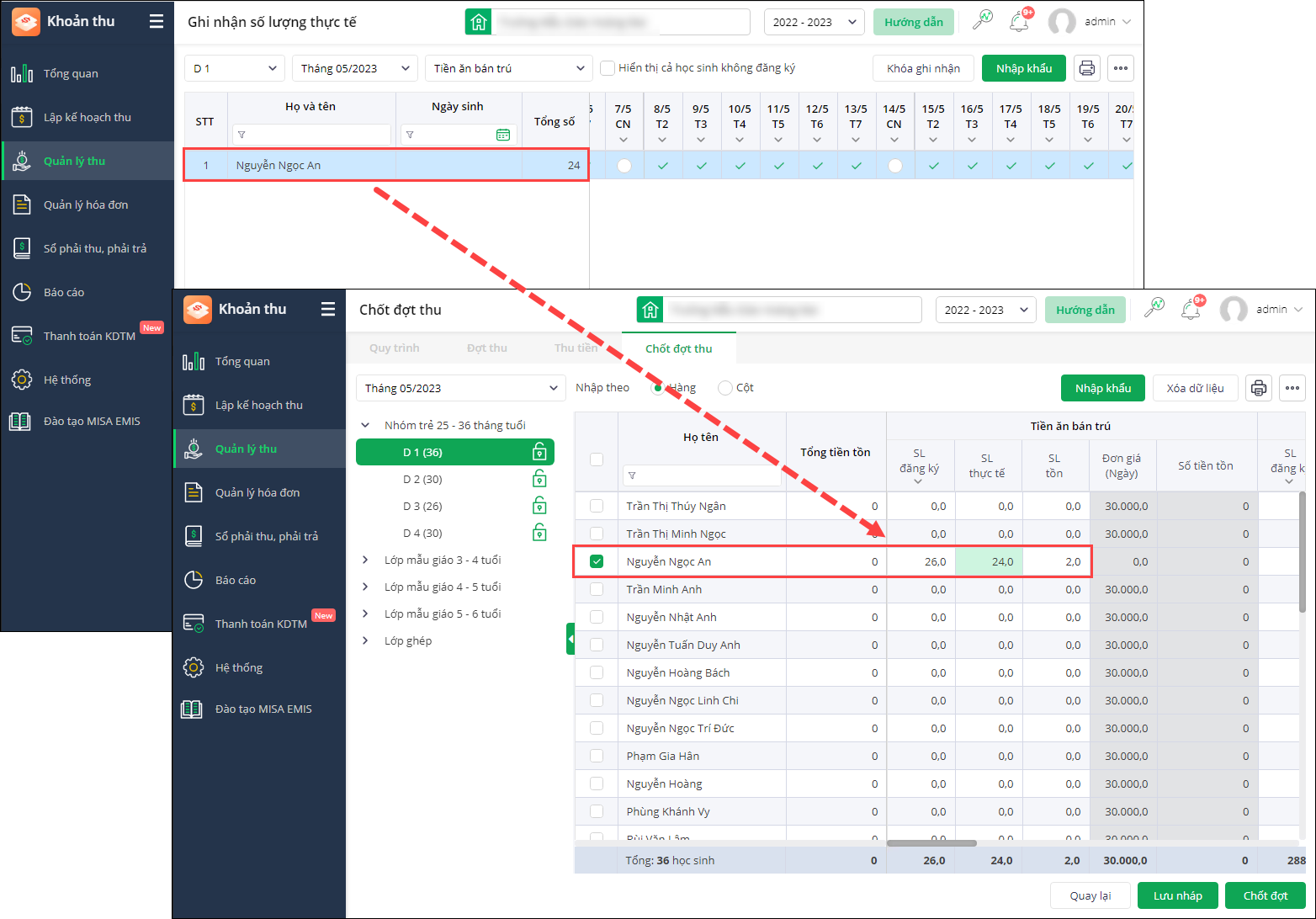Click the print icon beside Xóa dữ liệu
This screenshot has height=919, width=1316.
[x=1259, y=388]
